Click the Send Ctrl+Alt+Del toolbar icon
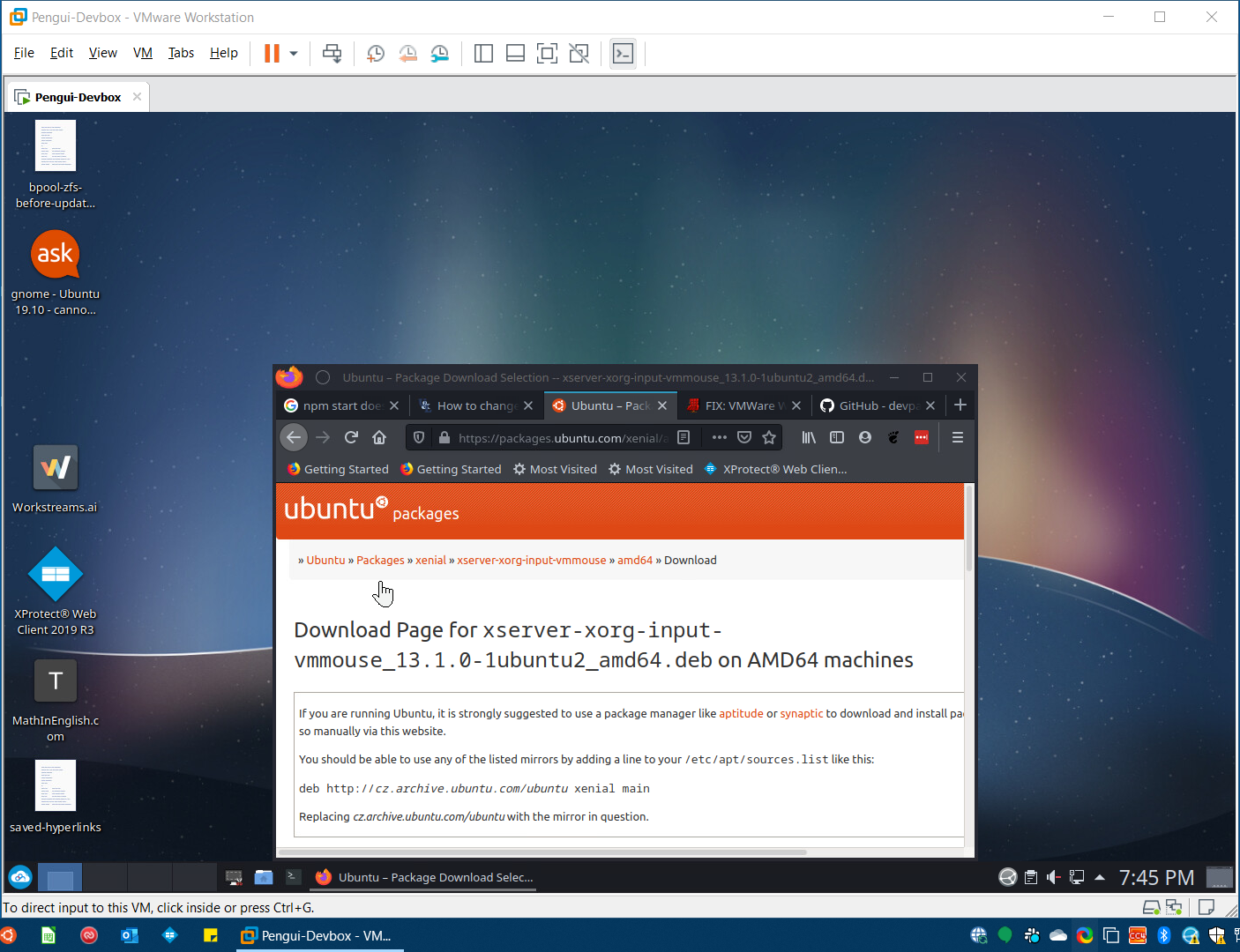 click(332, 54)
